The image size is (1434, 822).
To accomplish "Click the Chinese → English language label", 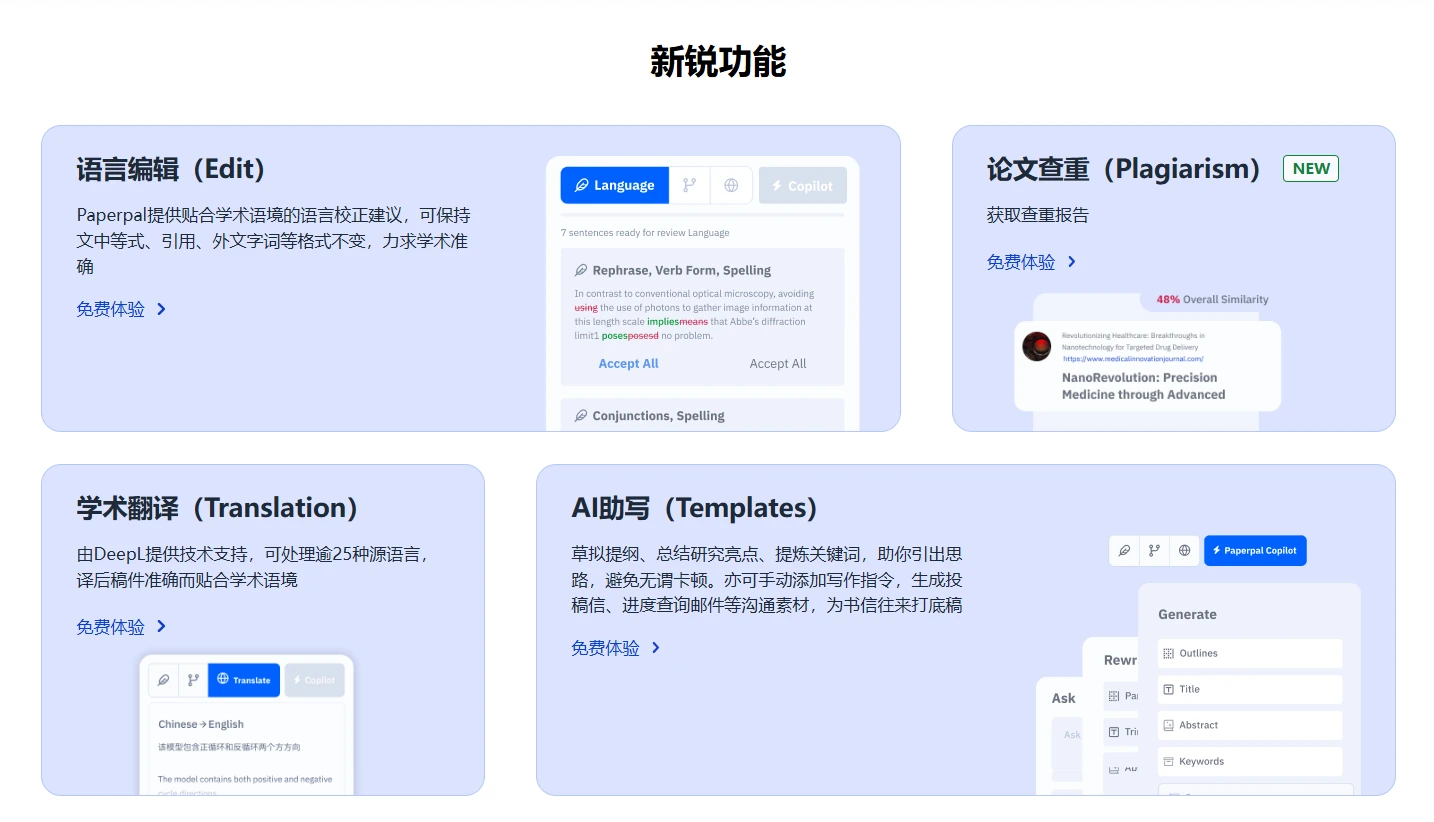I will click(201, 724).
